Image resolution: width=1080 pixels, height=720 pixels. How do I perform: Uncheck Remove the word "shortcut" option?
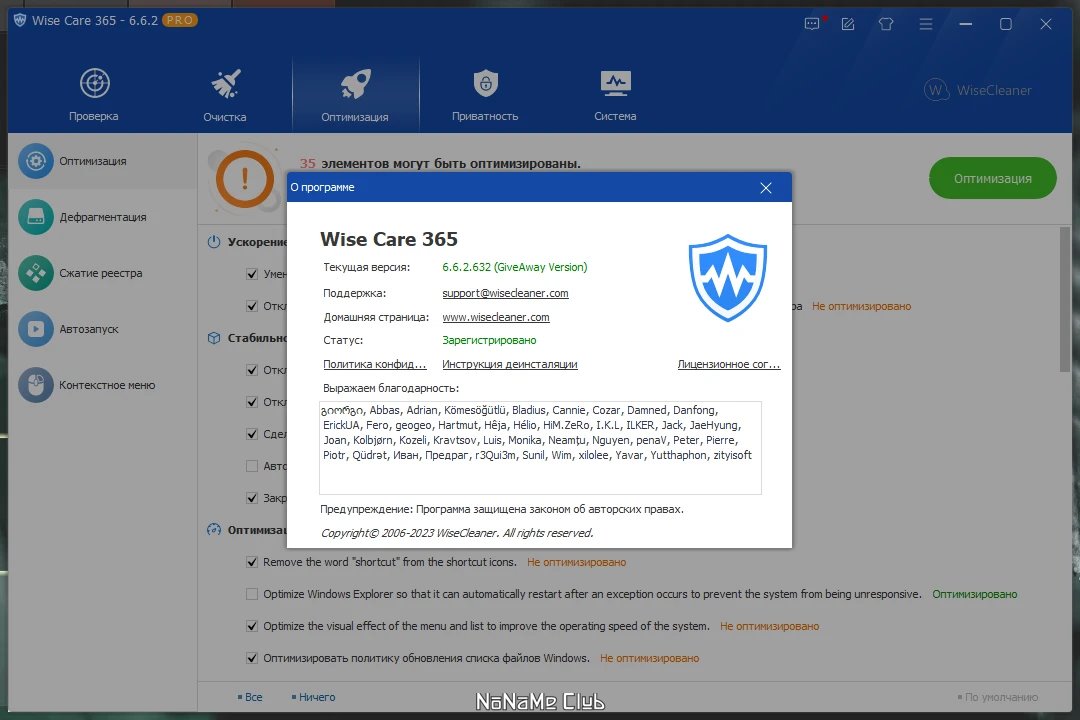click(252, 562)
